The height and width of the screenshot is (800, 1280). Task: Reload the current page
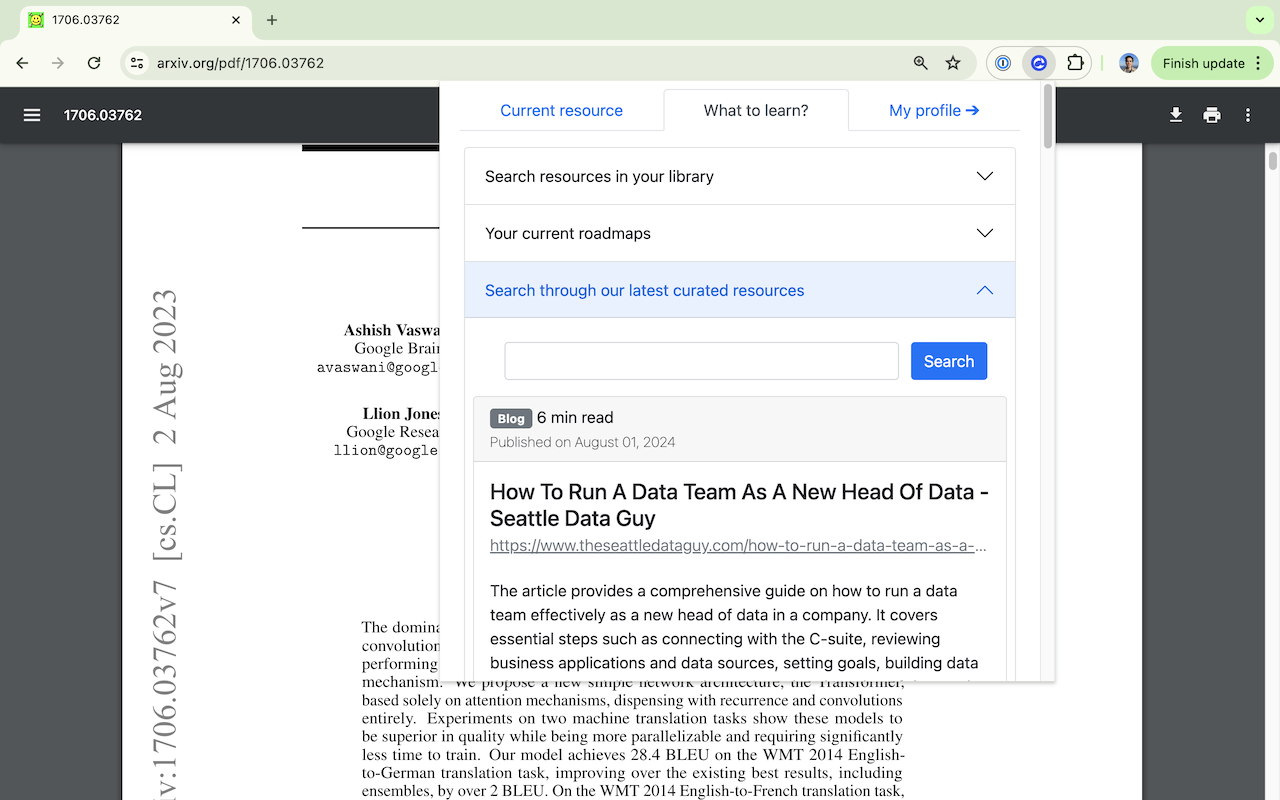[x=94, y=62]
